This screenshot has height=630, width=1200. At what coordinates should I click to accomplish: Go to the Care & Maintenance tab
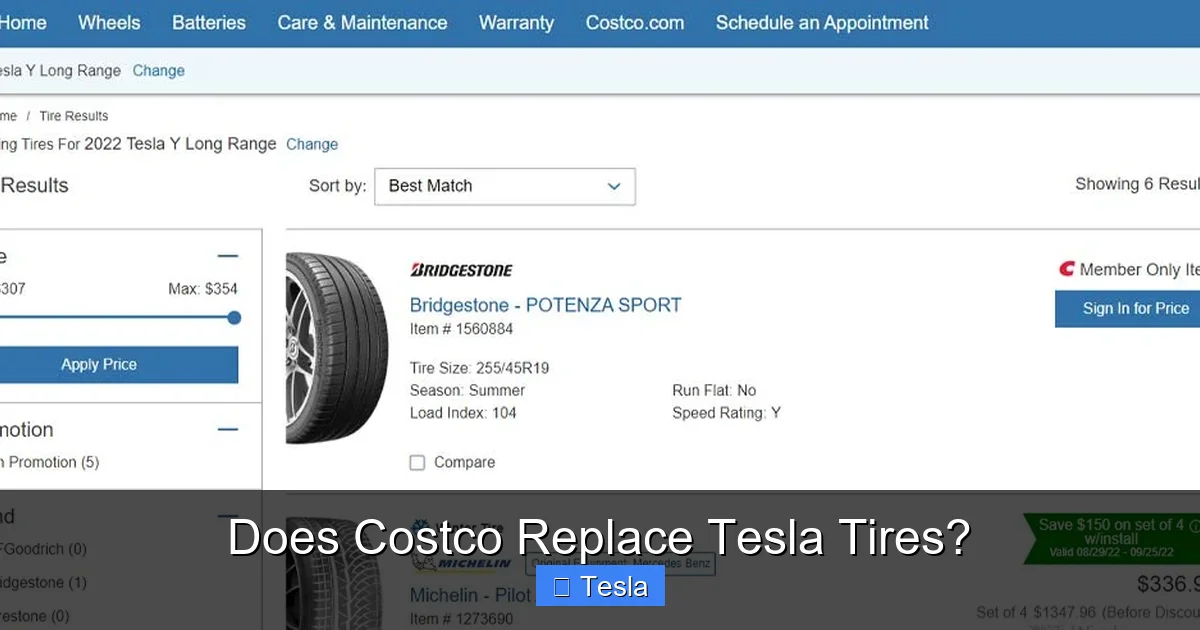point(362,22)
